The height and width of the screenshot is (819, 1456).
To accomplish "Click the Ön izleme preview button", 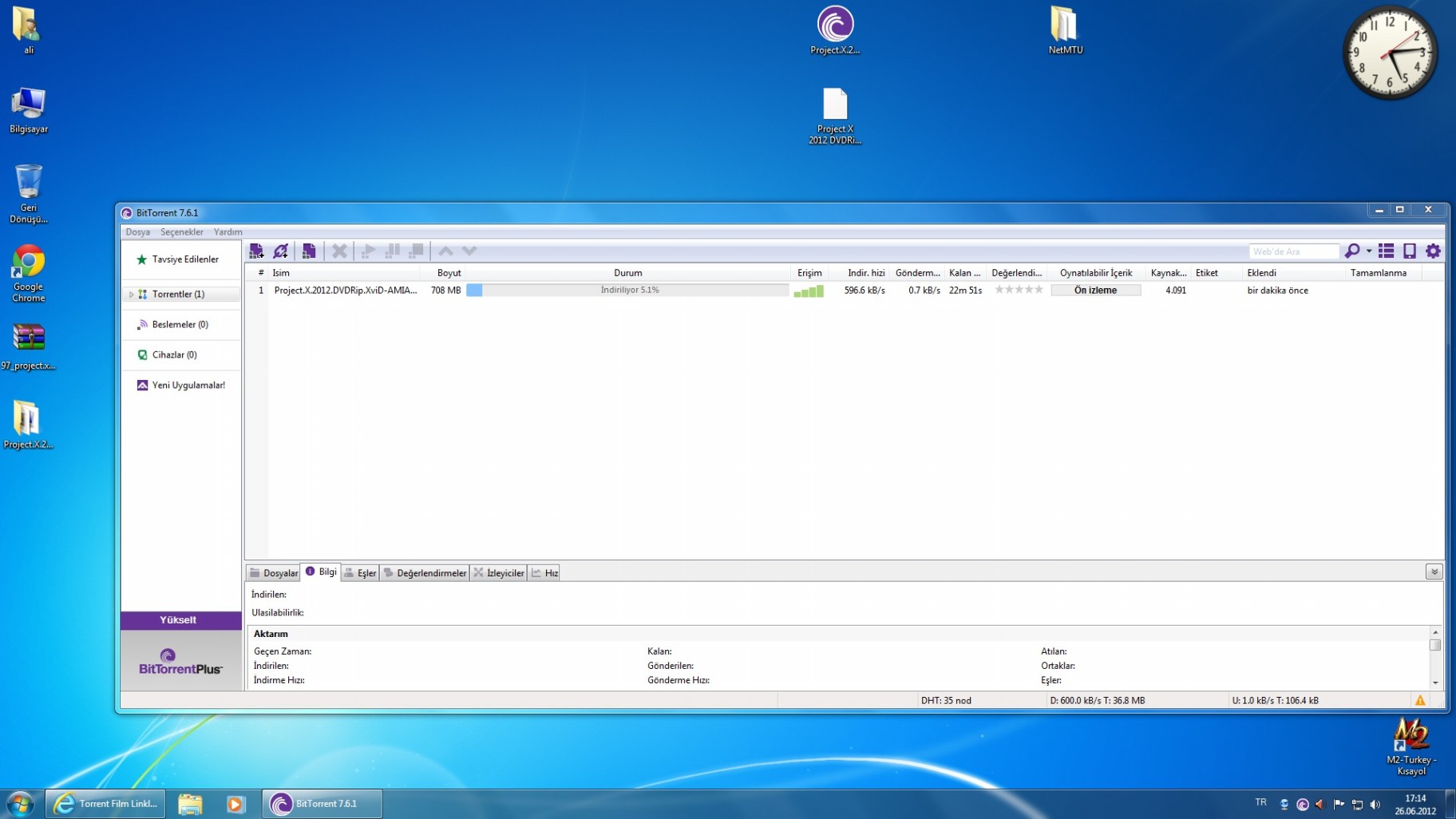I will point(1095,291).
